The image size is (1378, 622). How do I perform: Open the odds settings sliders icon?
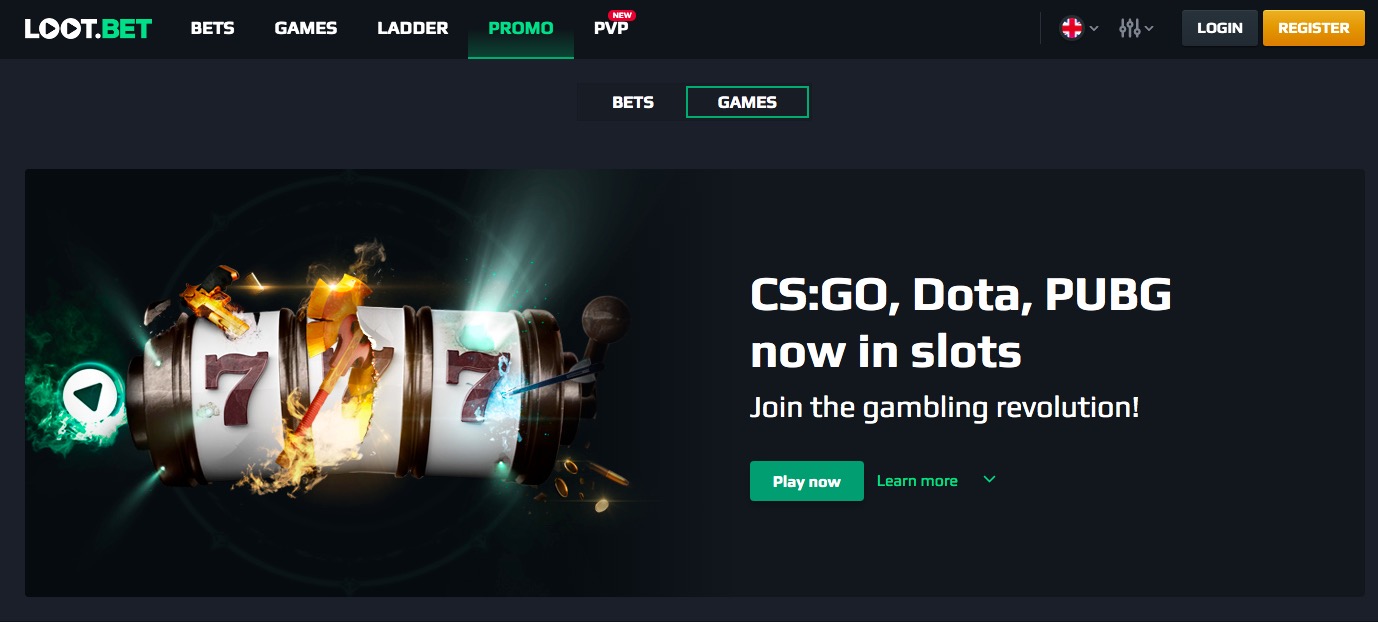[x=1130, y=28]
